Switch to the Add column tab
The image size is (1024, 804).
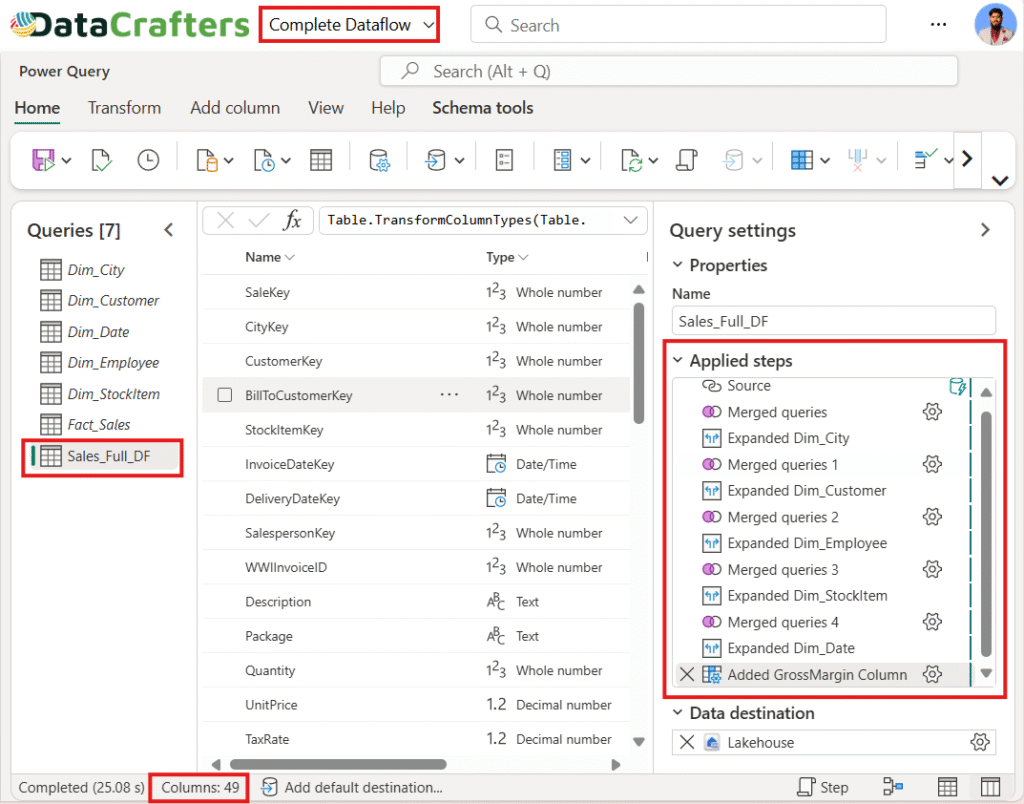pos(235,108)
